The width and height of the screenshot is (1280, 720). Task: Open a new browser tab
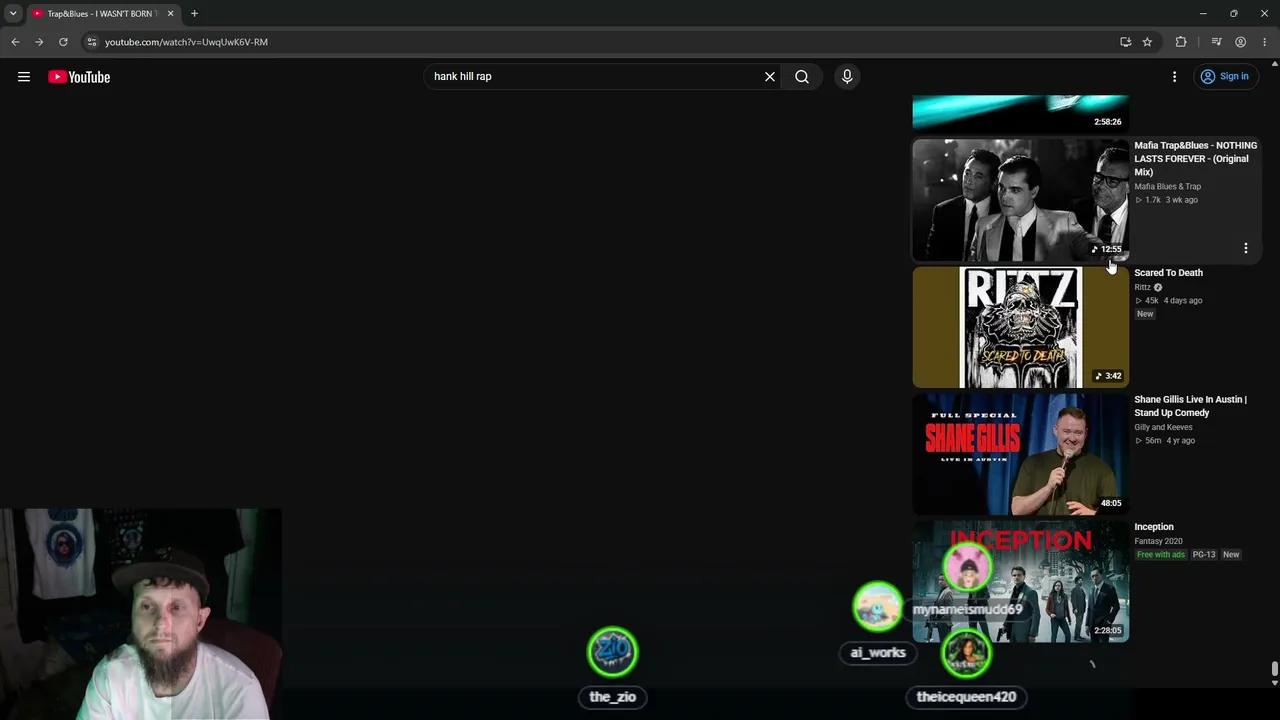click(x=194, y=14)
